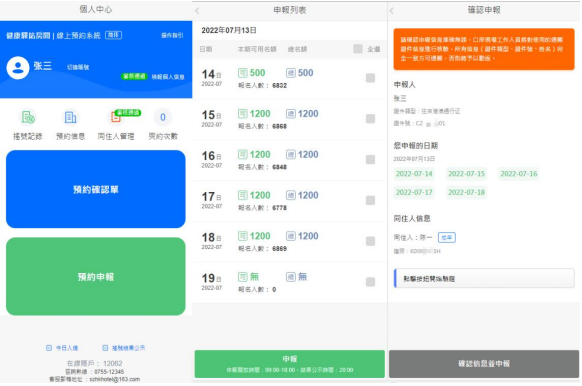Click 本期可用名額 column header
The width and height of the screenshot is (582, 386).
click(257, 49)
